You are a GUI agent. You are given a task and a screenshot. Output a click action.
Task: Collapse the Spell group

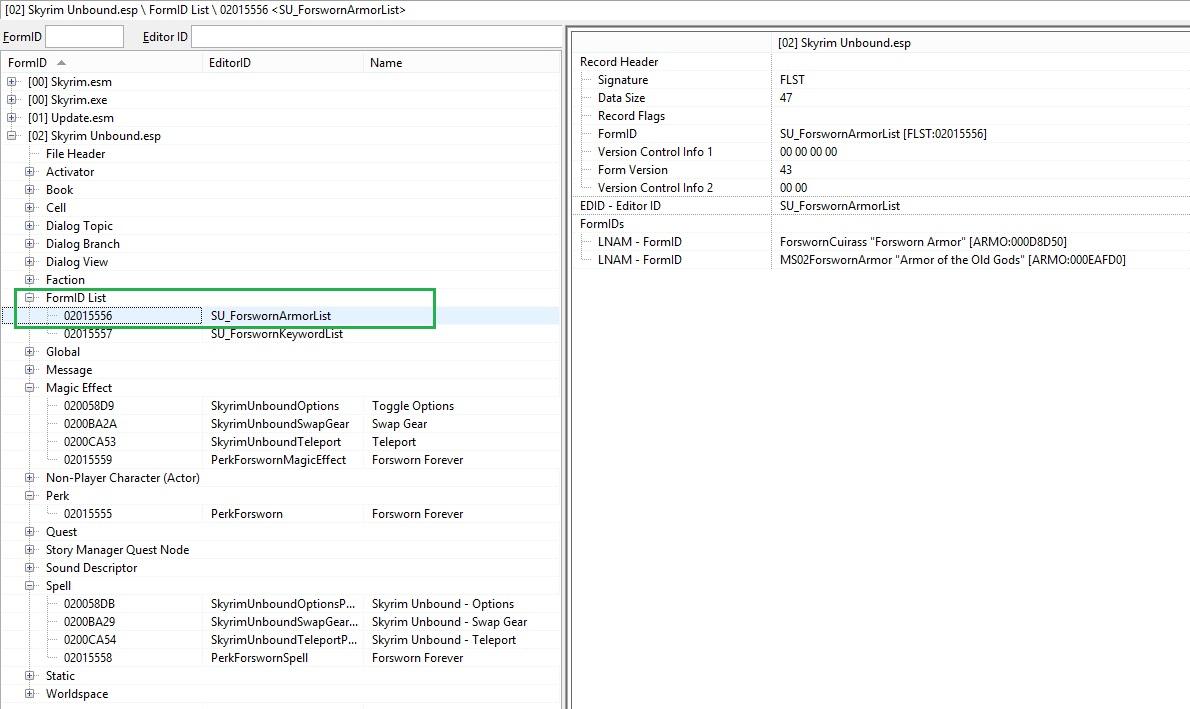click(x=30, y=586)
